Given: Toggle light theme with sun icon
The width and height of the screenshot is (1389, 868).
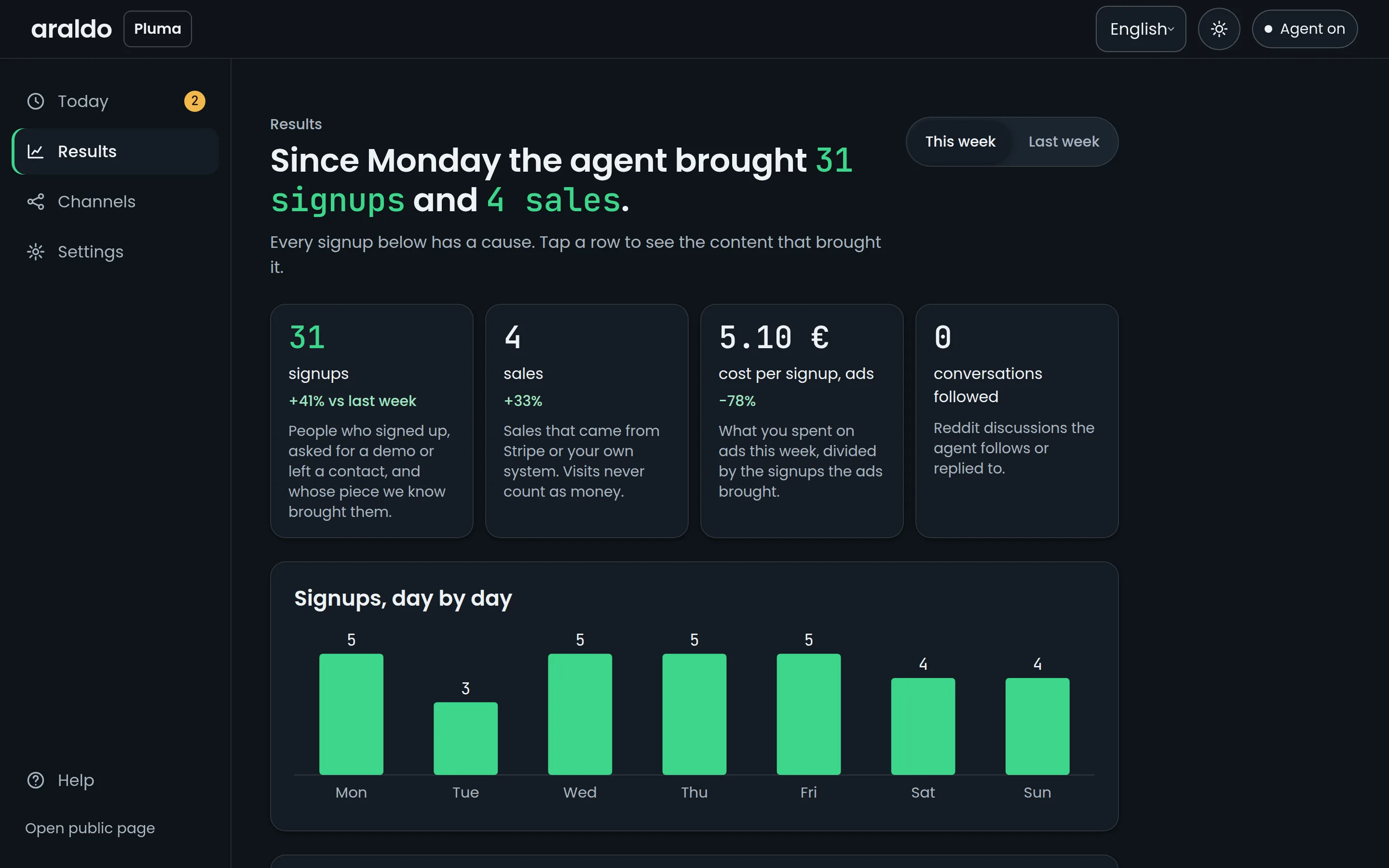Looking at the screenshot, I should pyautogui.click(x=1219, y=29).
